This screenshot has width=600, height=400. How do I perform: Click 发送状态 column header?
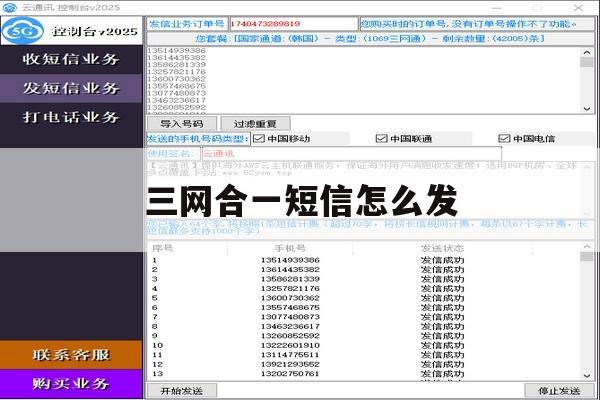(442, 248)
